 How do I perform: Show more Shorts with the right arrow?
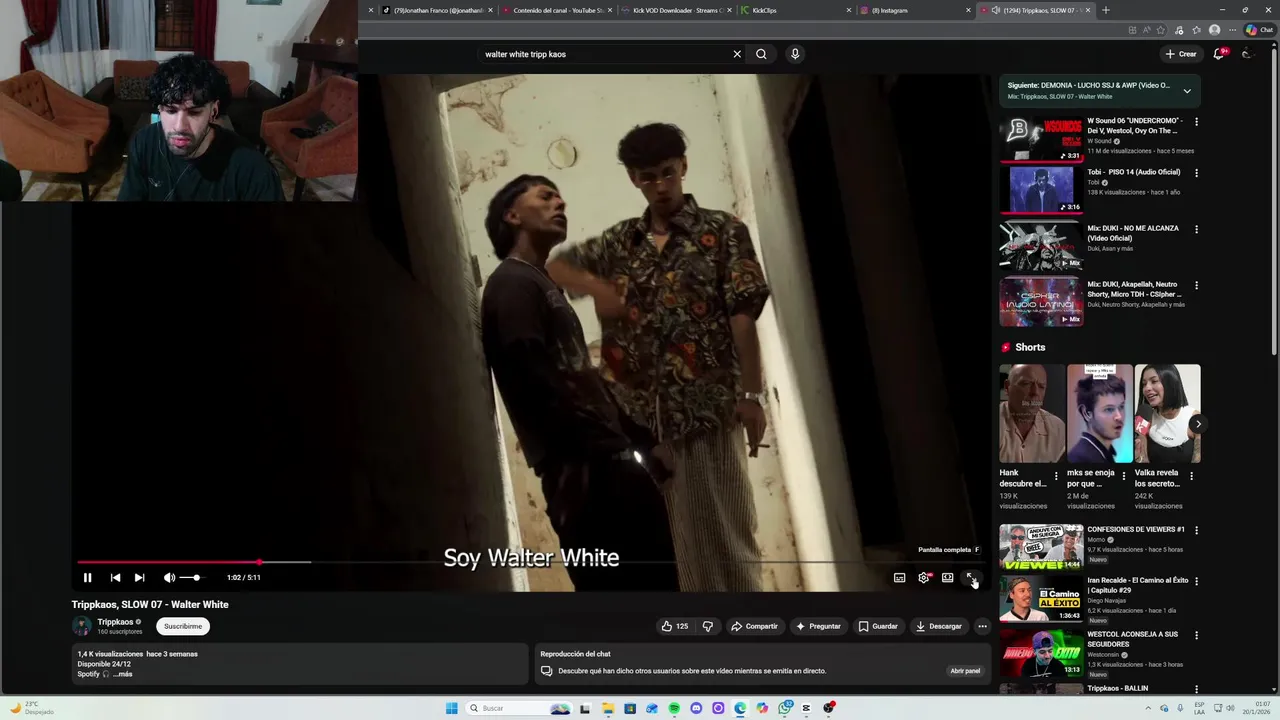[1198, 424]
